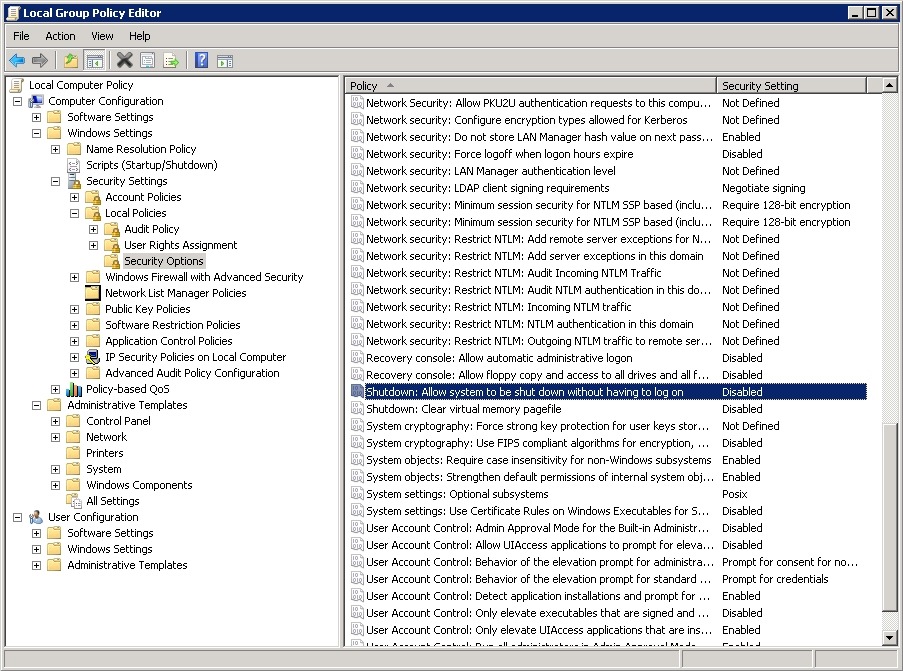
Task: Toggle the Show/Hide Action Pane icon
Action: (x=225, y=61)
